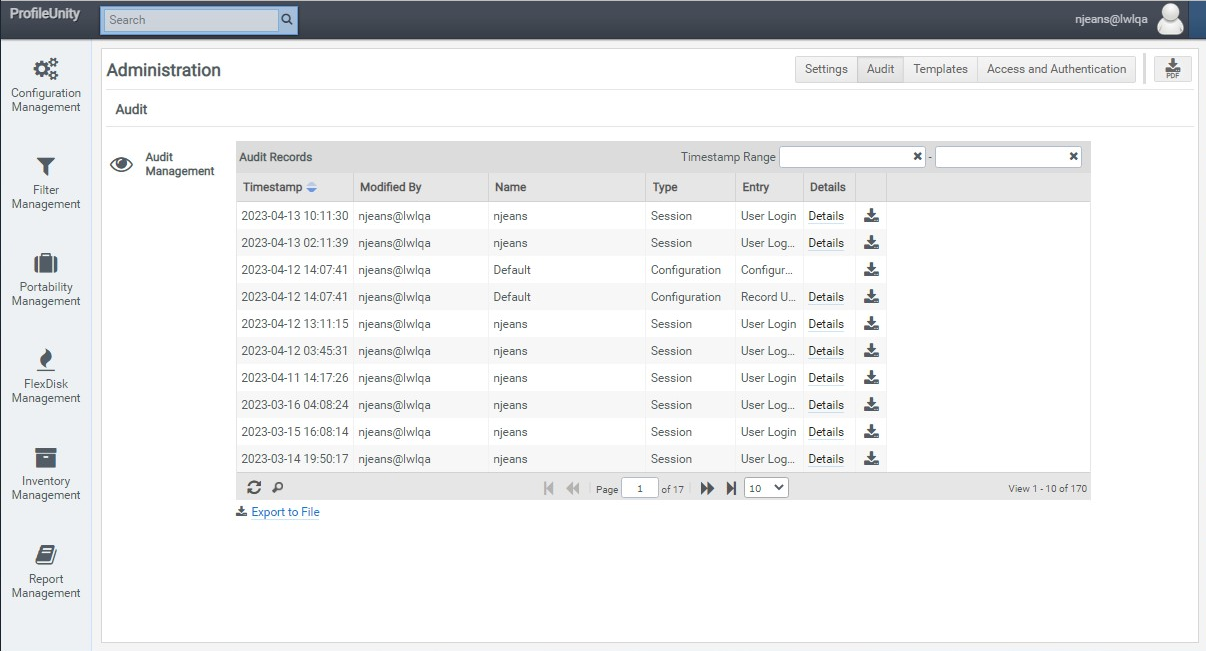Refresh the audit records grid

pyautogui.click(x=254, y=488)
